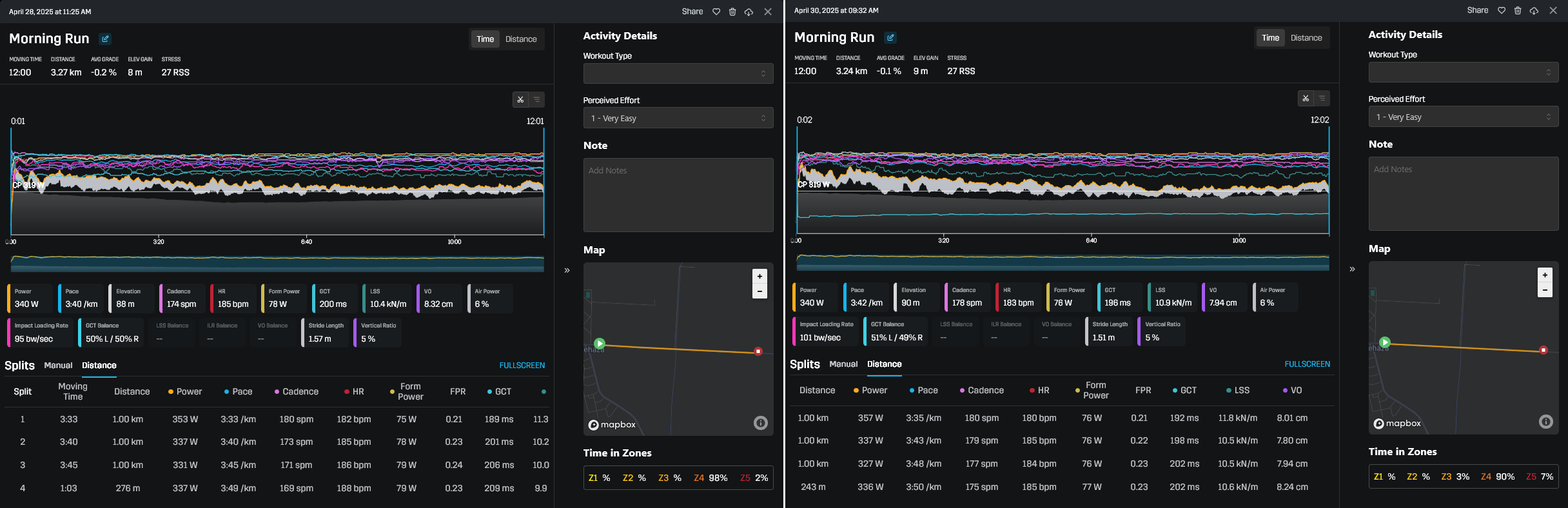Click Share in the April 30 window
The width and height of the screenshot is (1568, 508).
point(1478,10)
